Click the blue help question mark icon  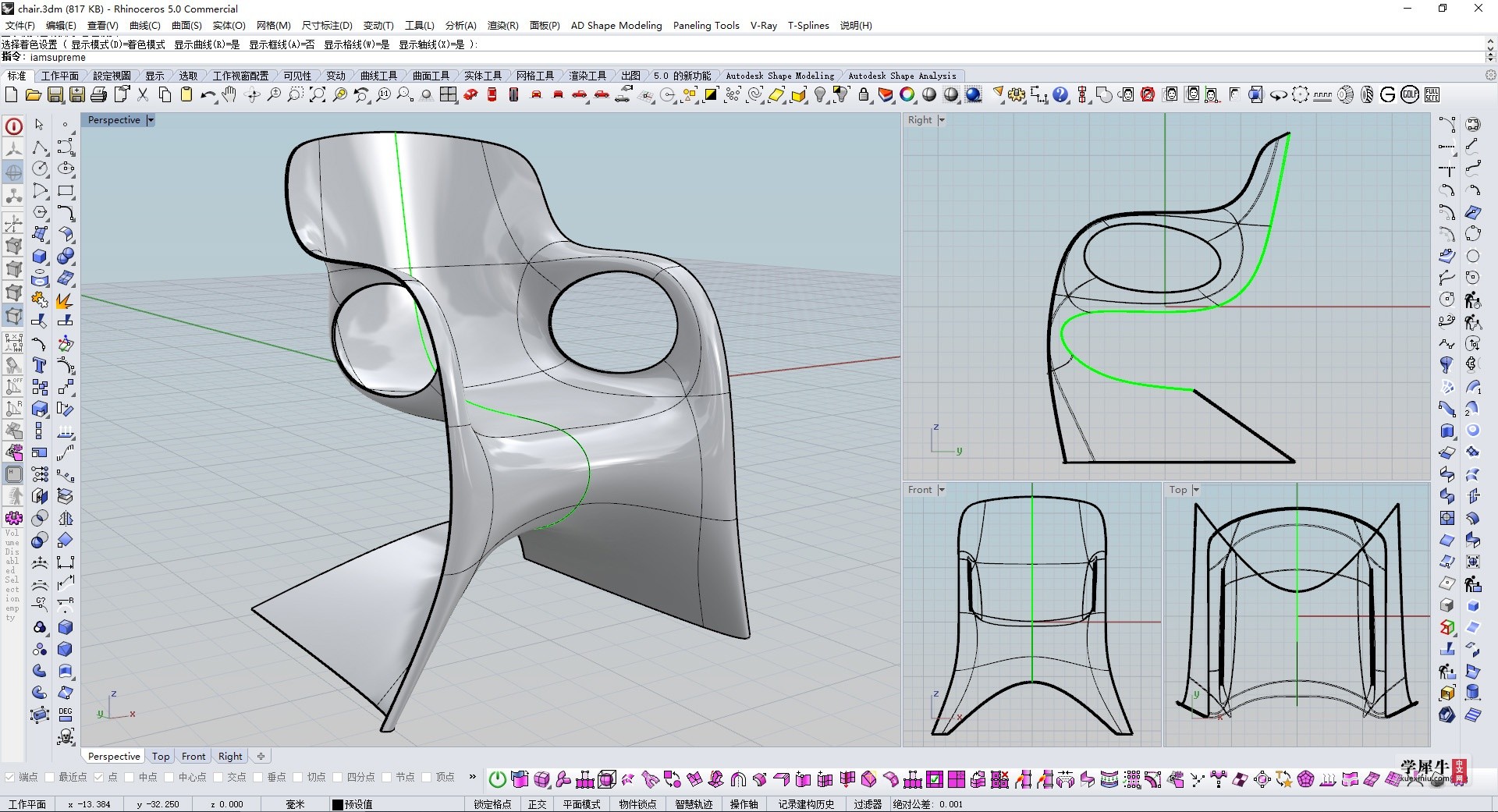[x=1060, y=95]
